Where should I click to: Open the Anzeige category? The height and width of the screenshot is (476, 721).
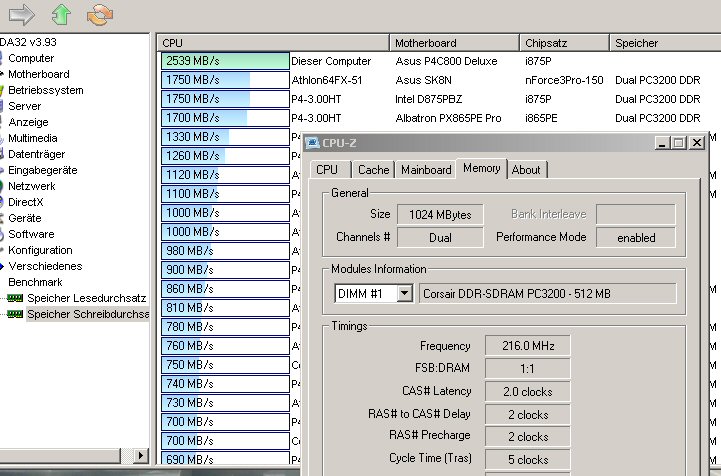click(x=28, y=122)
